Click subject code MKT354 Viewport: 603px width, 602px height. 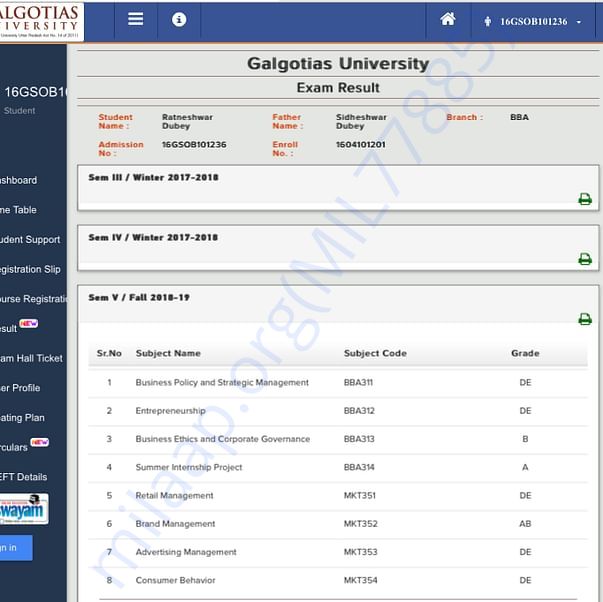(x=360, y=580)
